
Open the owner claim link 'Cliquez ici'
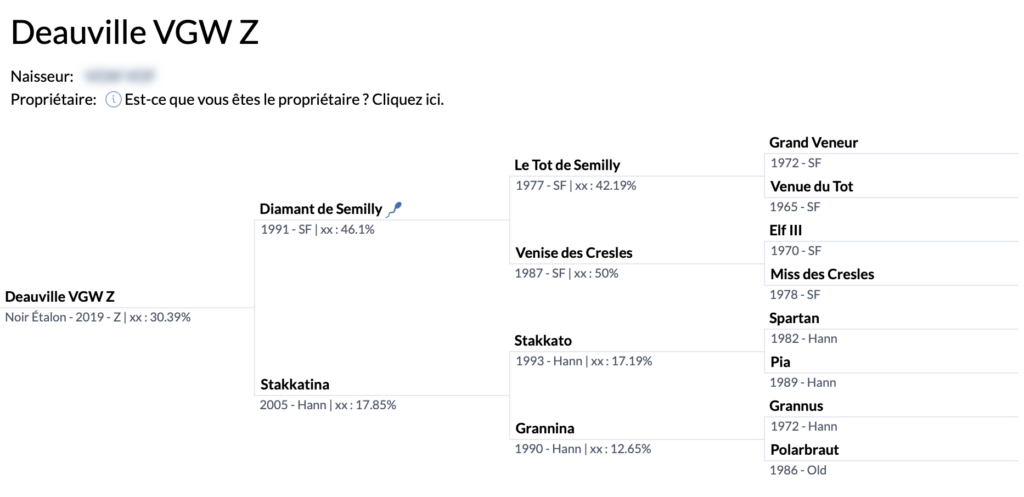pyautogui.click(x=408, y=101)
